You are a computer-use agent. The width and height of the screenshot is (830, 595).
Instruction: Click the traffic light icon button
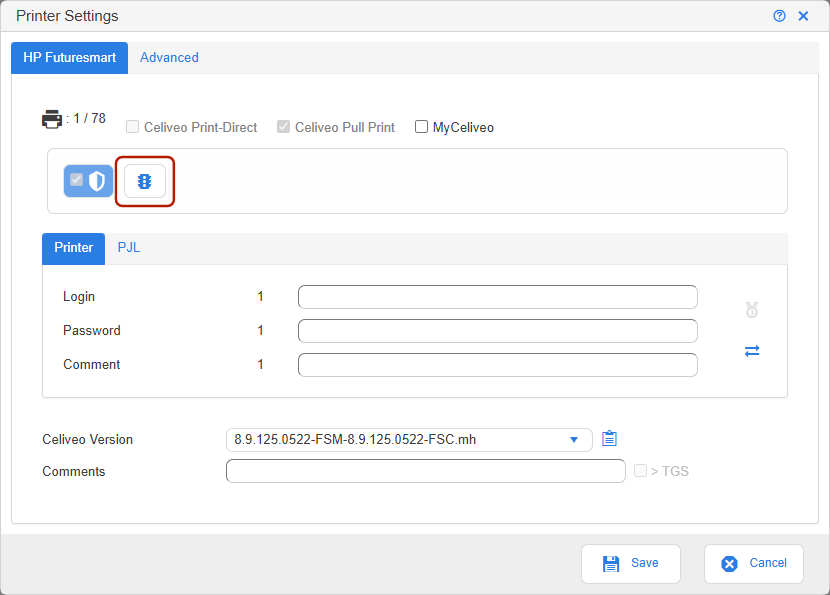point(145,181)
